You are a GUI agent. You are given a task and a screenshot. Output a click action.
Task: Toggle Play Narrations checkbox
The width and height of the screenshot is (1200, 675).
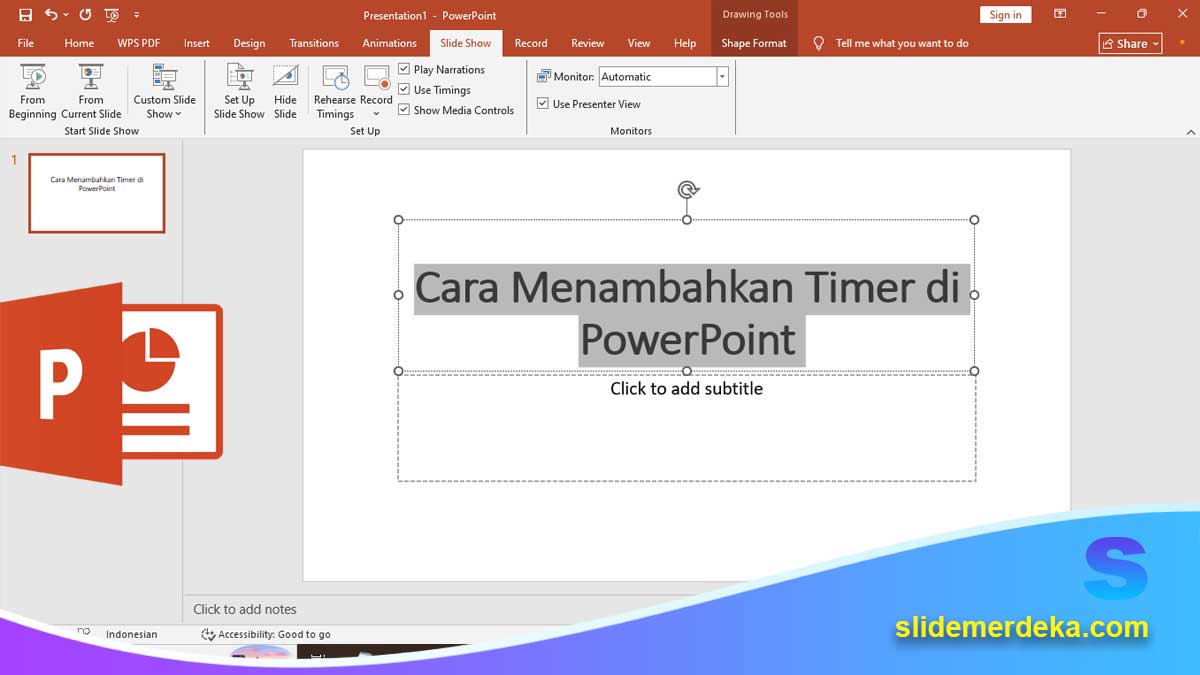pos(404,69)
